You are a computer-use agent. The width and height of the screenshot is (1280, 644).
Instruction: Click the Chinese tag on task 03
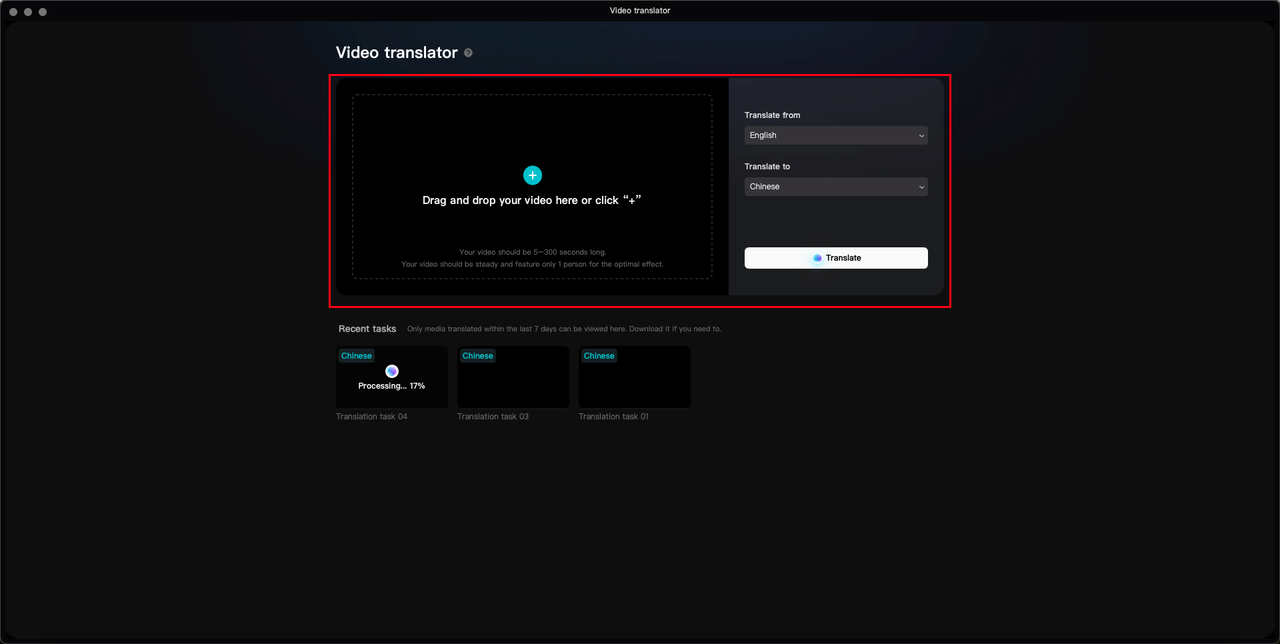(x=478, y=356)
